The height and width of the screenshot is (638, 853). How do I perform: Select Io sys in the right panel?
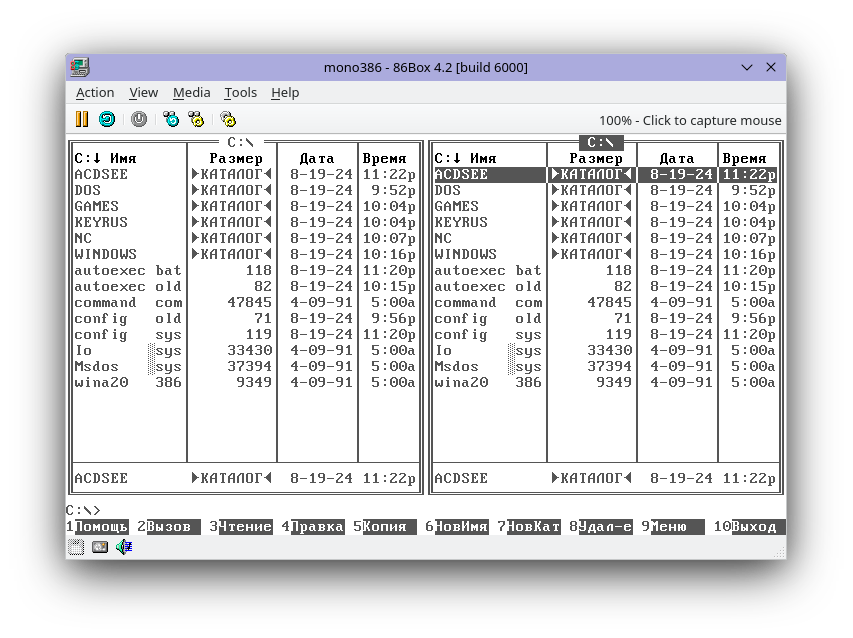pyautogui.click(x=605, y=350)
